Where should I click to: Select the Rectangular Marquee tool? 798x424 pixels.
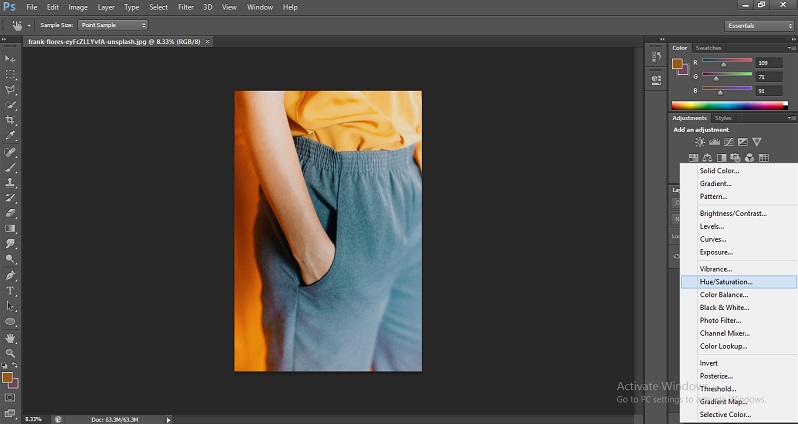click(x=11, y=74)
